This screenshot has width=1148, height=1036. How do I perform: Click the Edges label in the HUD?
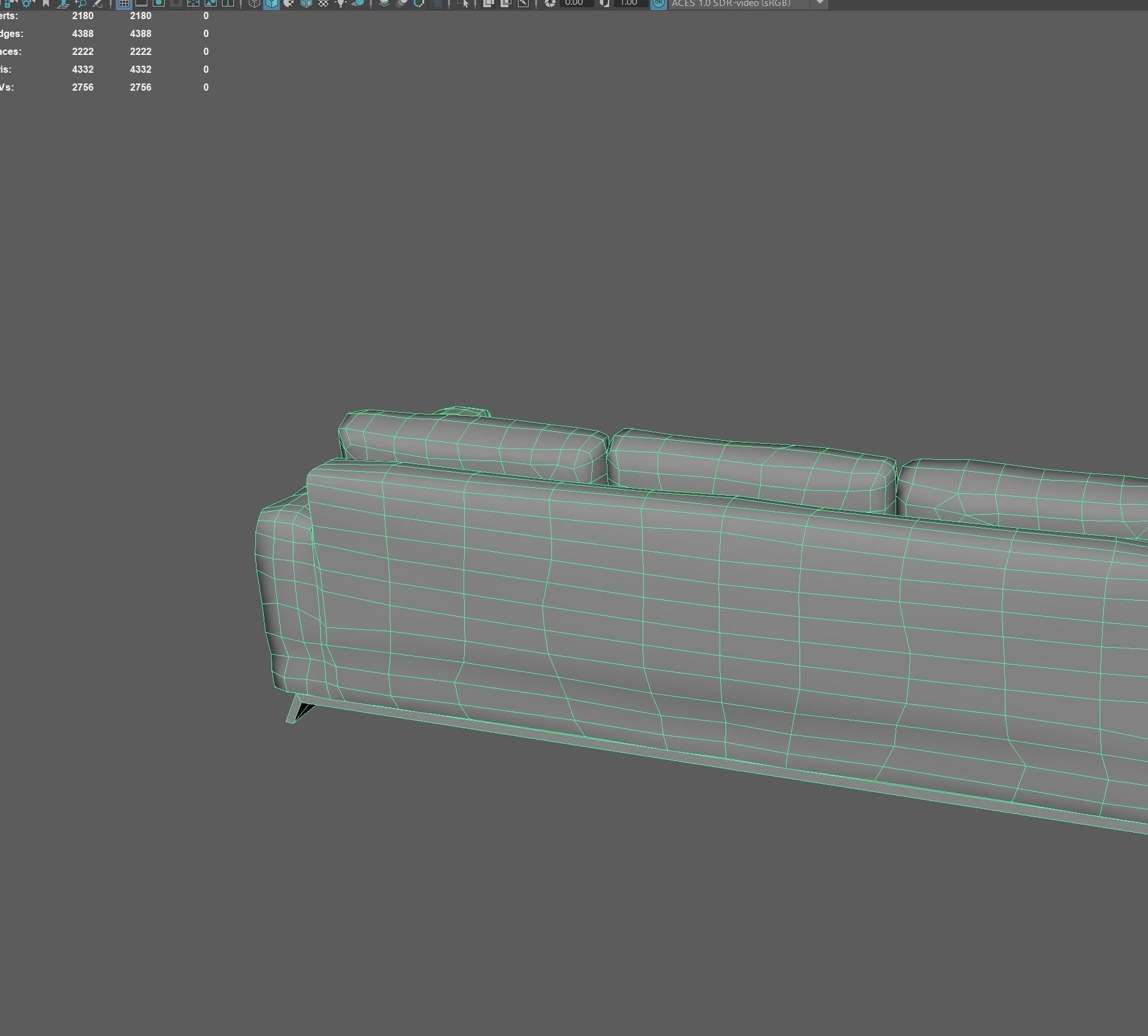coord(11,33)
